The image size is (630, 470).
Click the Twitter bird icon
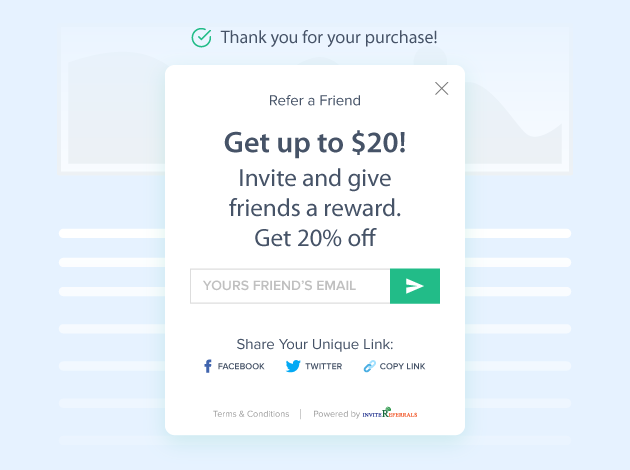[x=293, y=366]
